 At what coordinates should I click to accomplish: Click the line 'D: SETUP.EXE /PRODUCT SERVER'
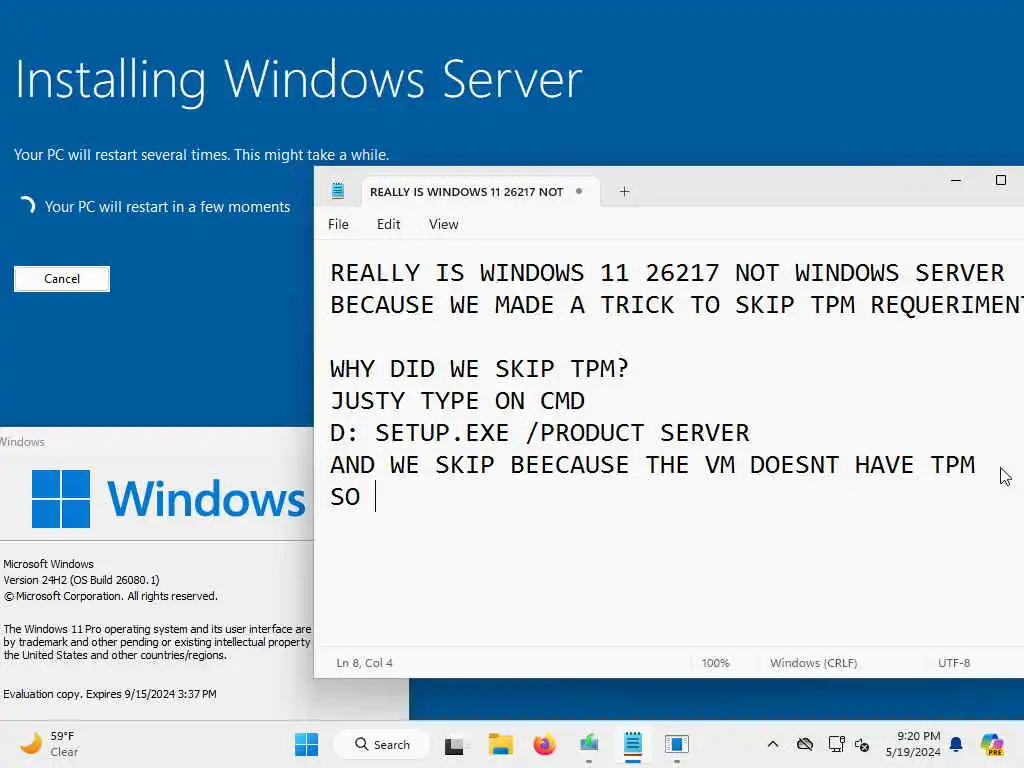click(540, 433)
